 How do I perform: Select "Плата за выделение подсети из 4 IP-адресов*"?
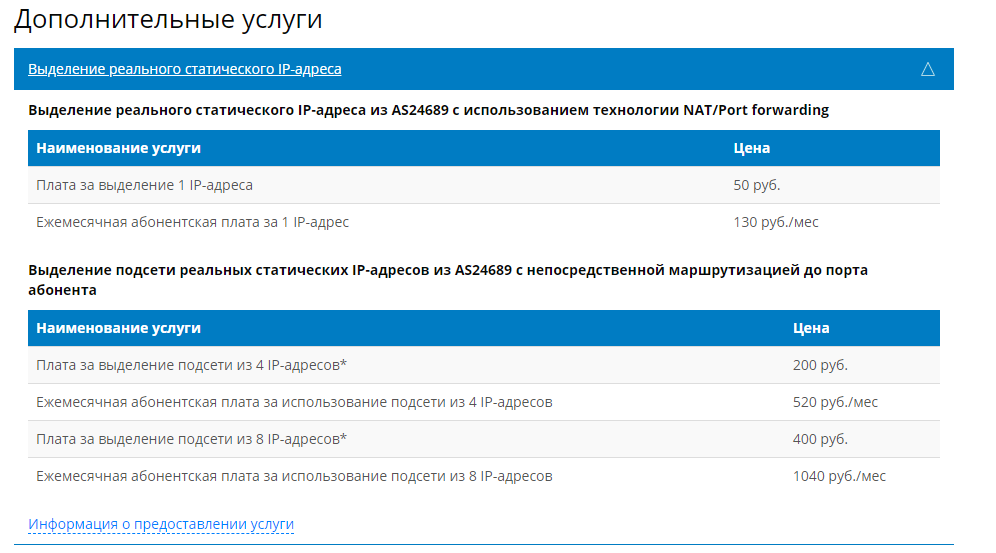click(x=191, y=365)
